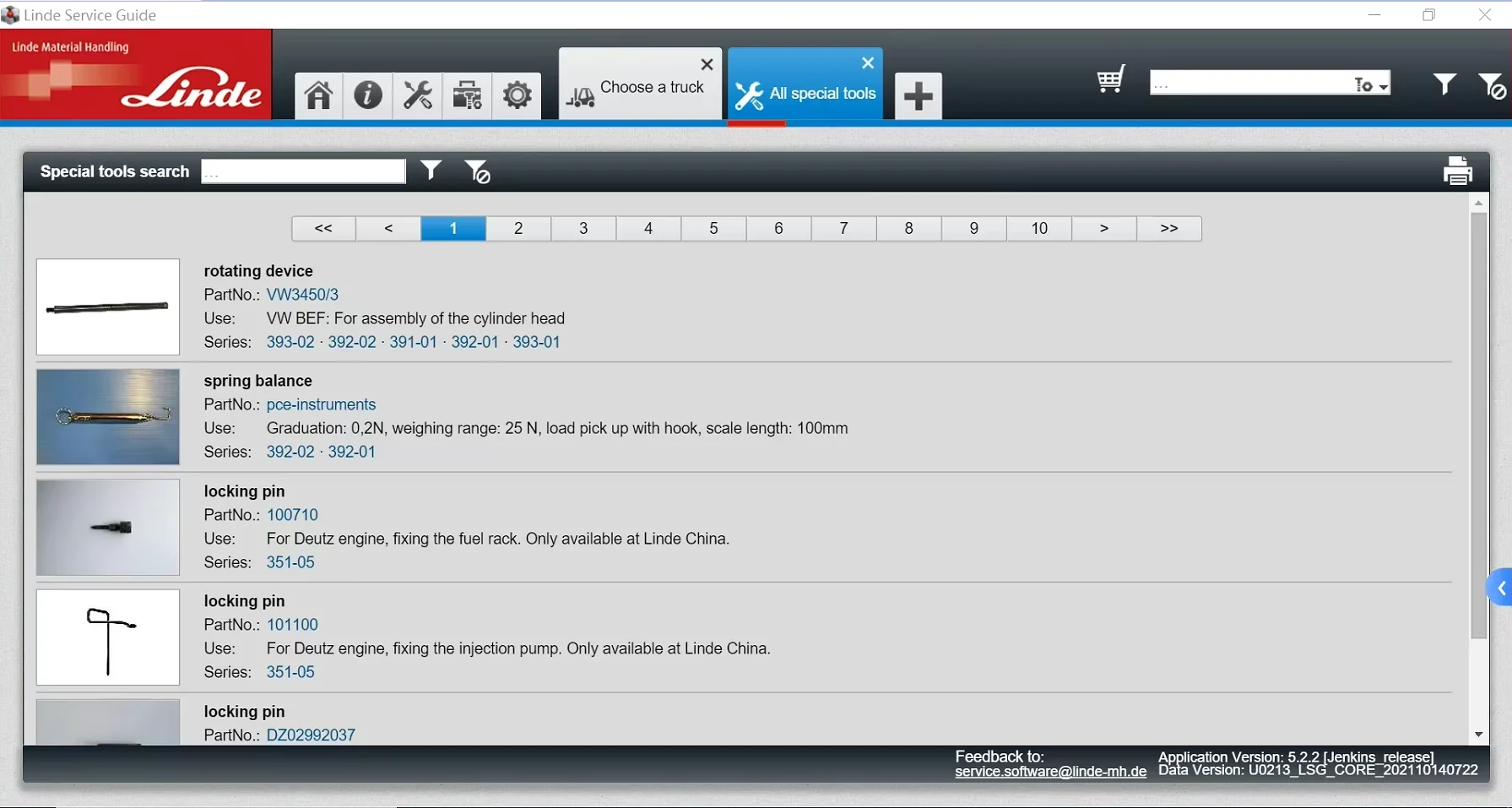Apply the special tools search filter
Image resolution: width=1512 pixels, height=808 pixels.
(x=431, y=171)
